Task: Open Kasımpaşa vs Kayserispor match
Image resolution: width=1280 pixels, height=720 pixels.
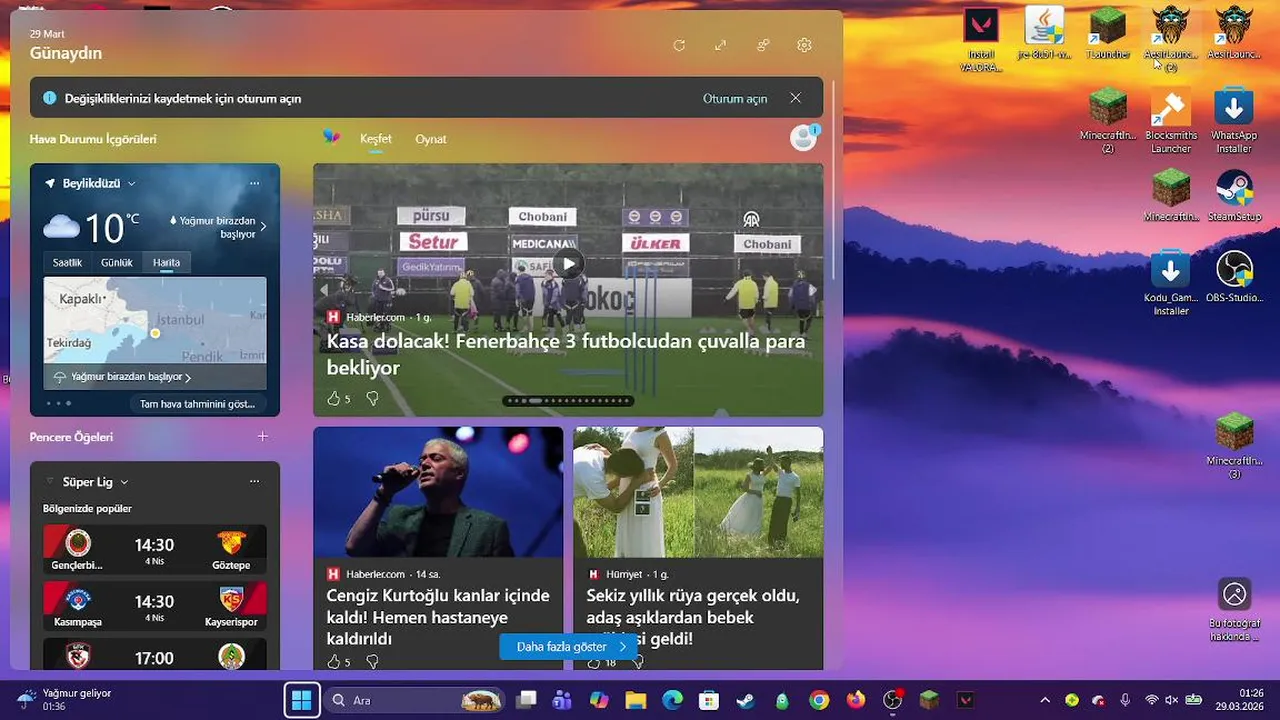Action: coord(155,606)
